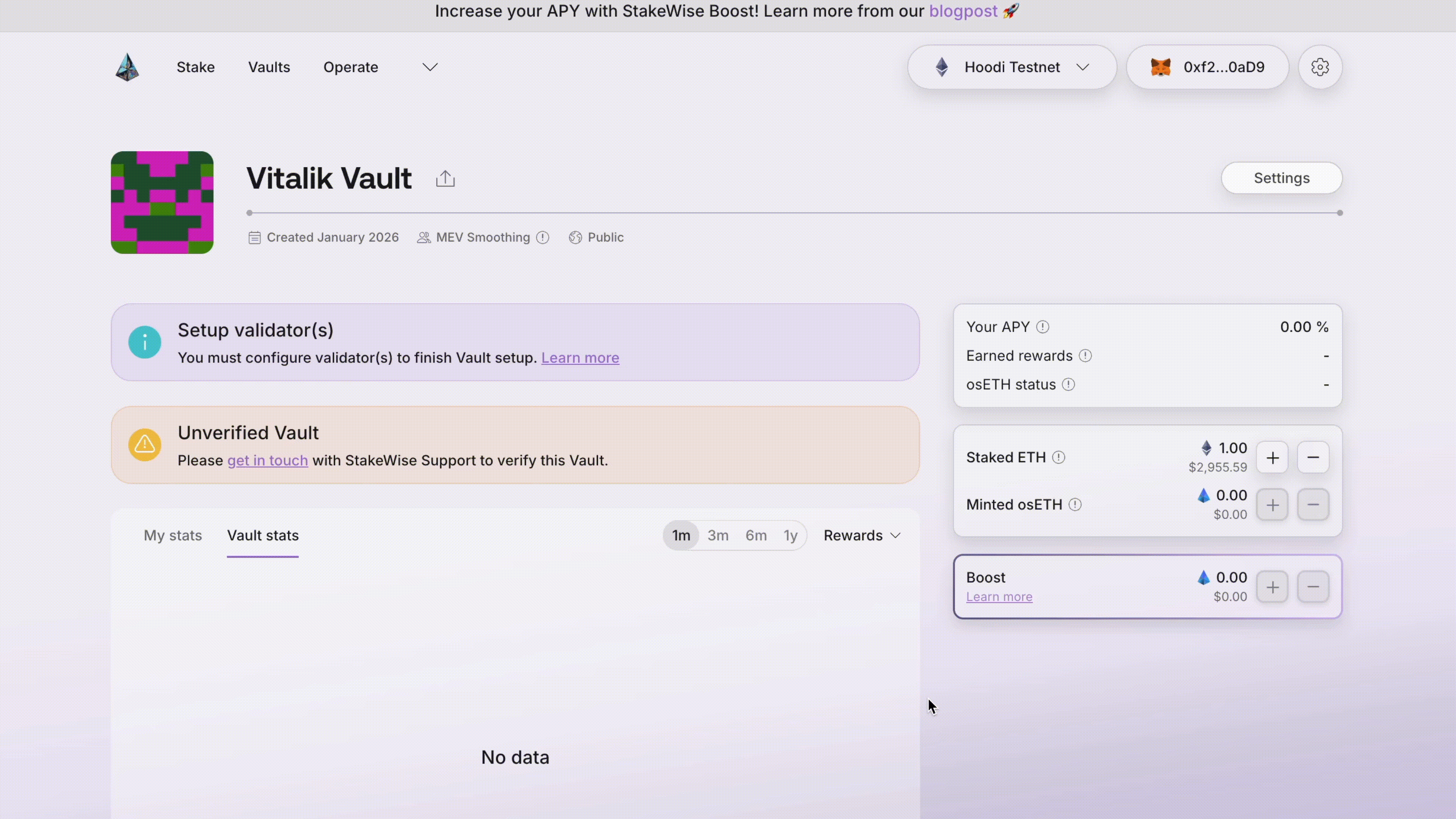Switch to the My stats tab
This screenshot has height=819, width=1456.
[173, 535]
